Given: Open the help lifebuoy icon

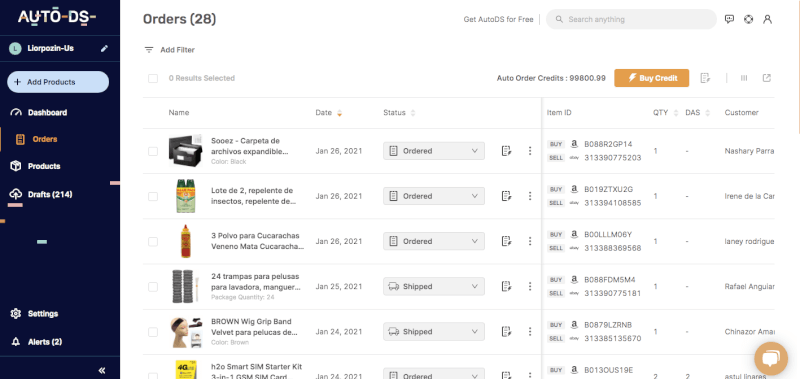Looking at the screenshot, I should (748, 19).
